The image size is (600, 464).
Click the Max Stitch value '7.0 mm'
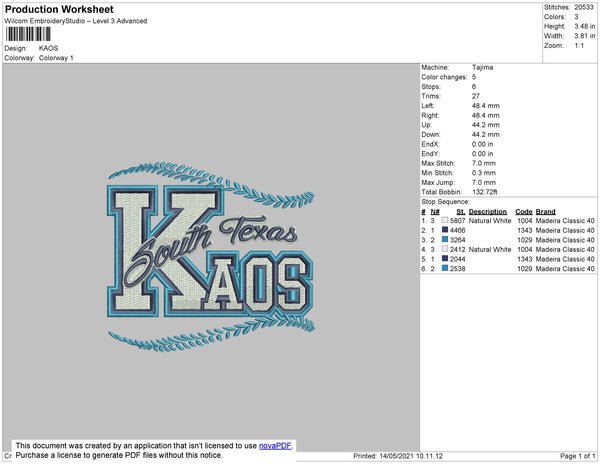484,163
